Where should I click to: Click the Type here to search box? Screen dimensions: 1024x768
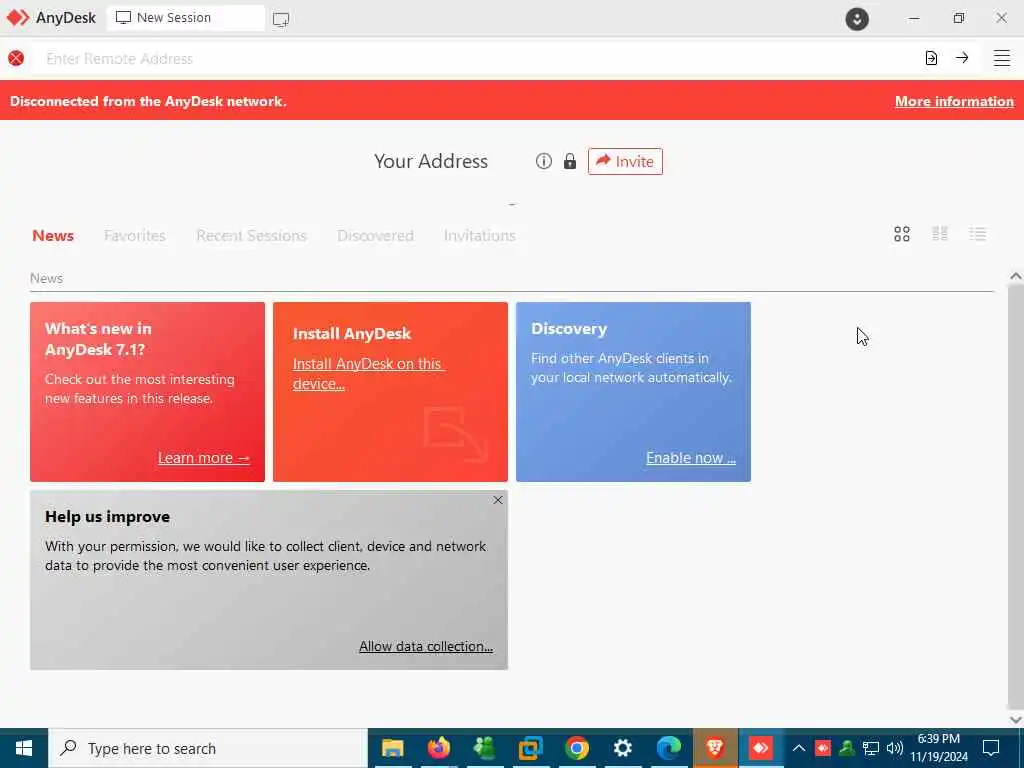208,748
